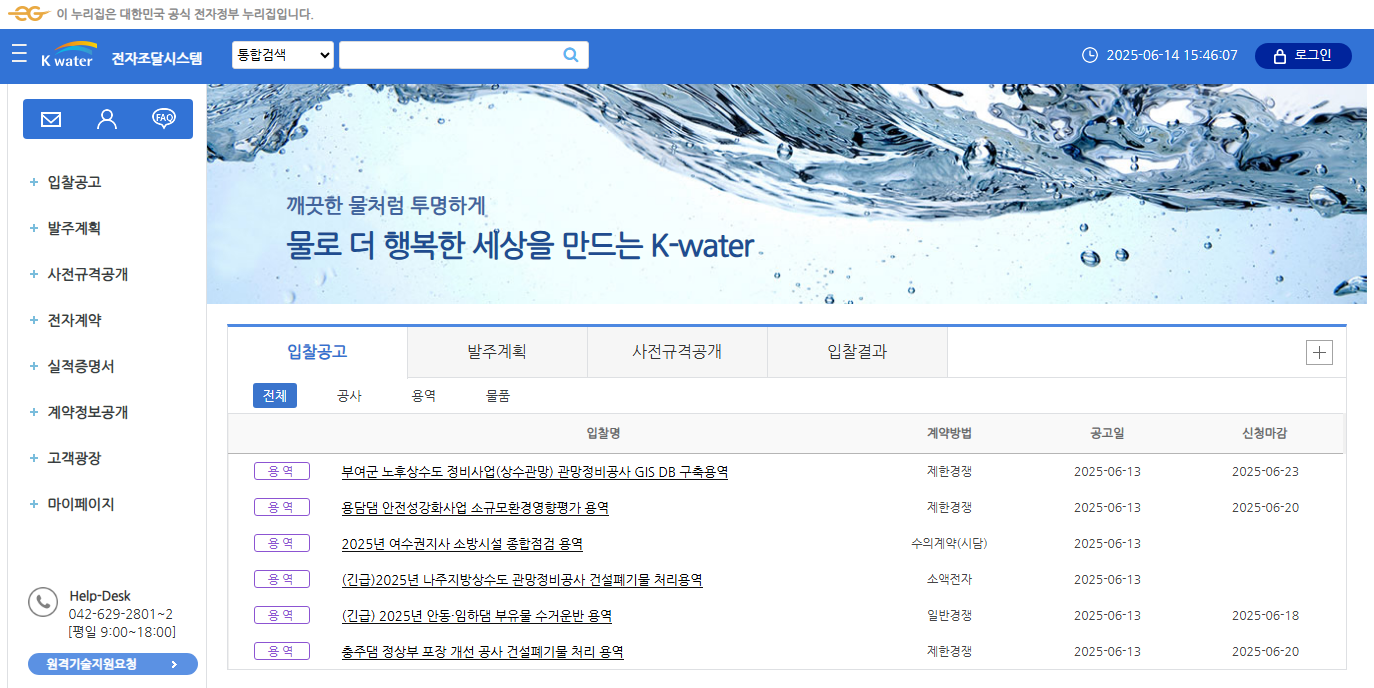Select the 물품 filter
The height and width of the screenshot is (688, 1374).
click(x=498, y=396)
